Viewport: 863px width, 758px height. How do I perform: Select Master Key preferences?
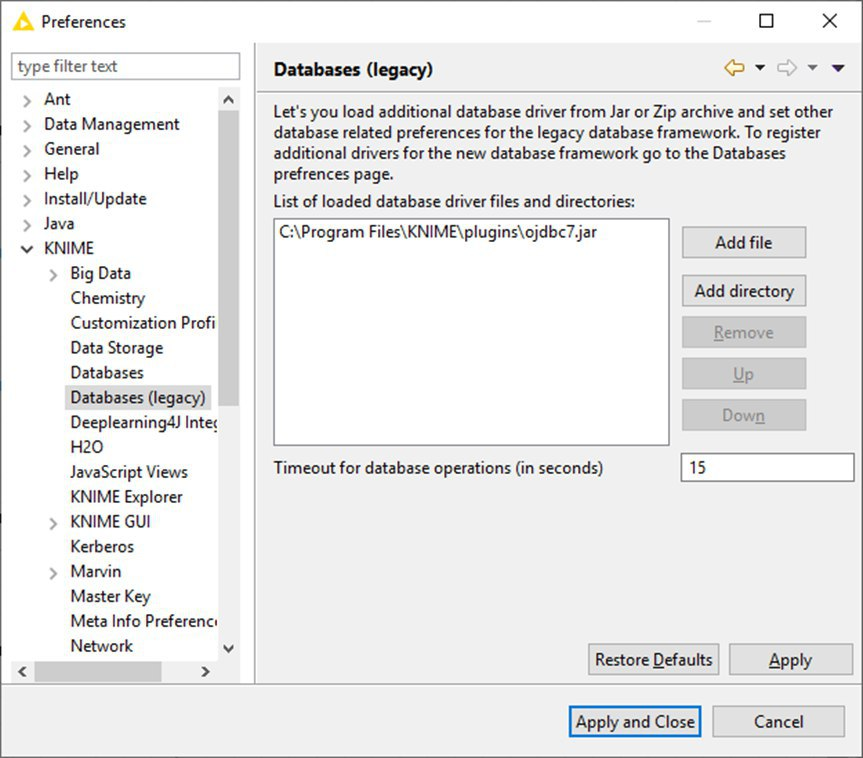point(110,596)
